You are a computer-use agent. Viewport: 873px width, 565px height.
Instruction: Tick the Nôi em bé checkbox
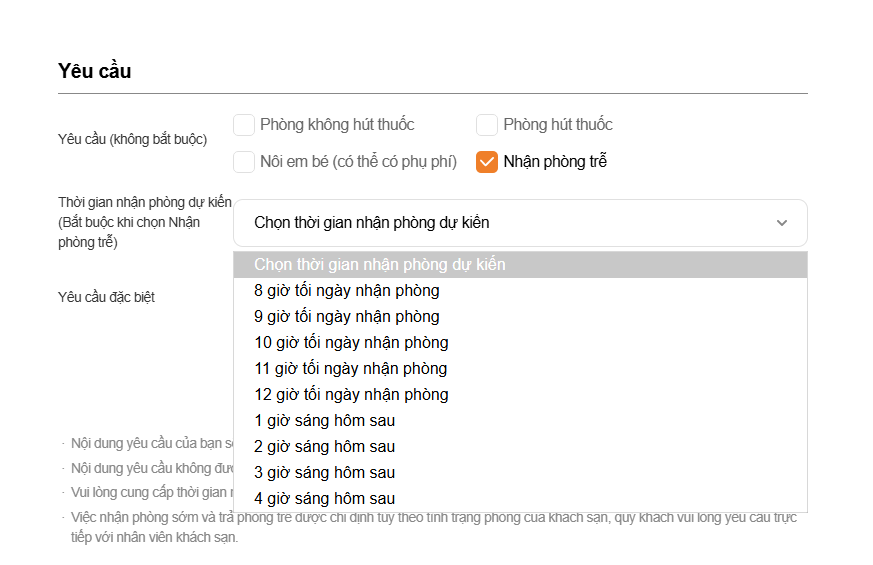point(244,162)
